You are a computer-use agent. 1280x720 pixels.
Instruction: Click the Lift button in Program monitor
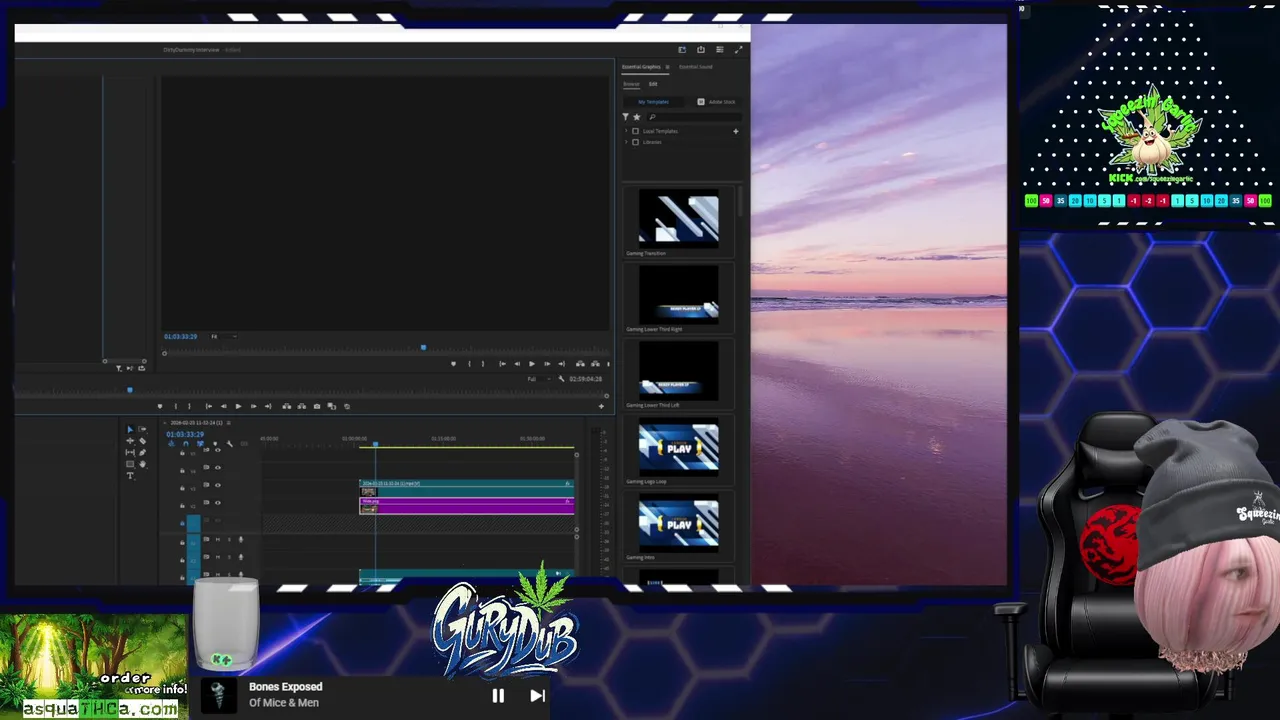point(580,364)
